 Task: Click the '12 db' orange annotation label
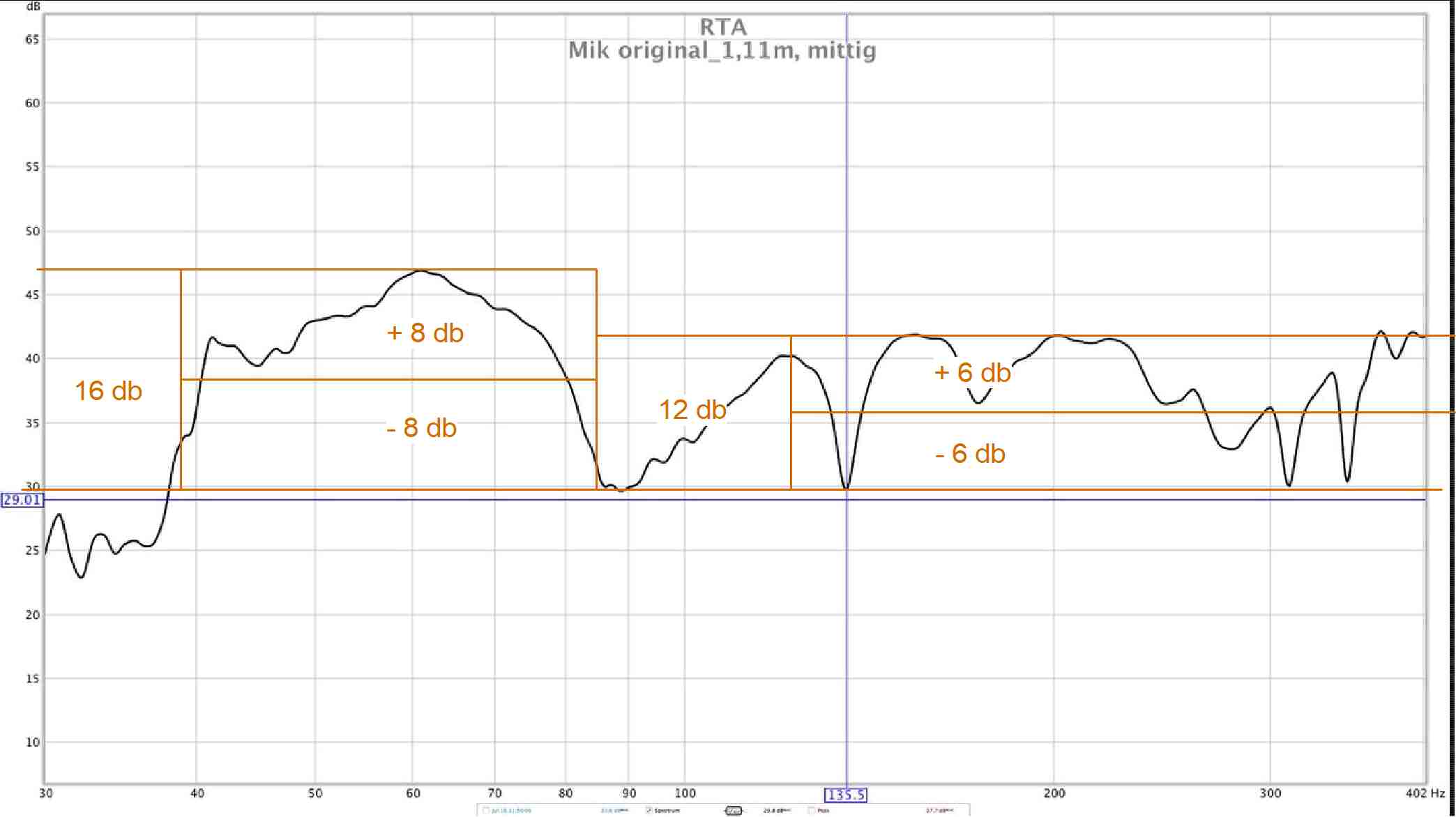(x=692, y=410)
